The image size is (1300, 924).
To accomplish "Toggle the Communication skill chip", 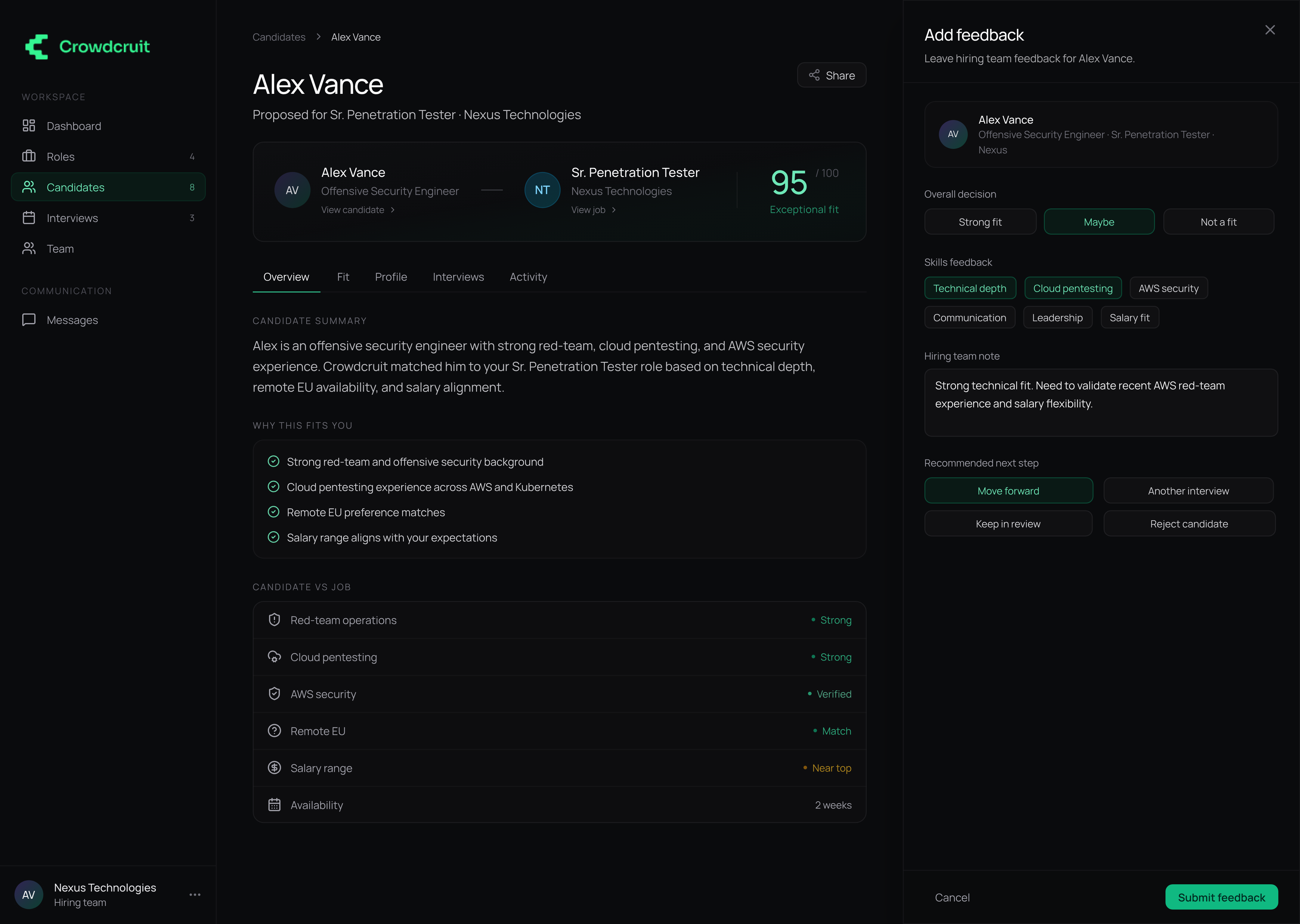I will coord(969,318).
